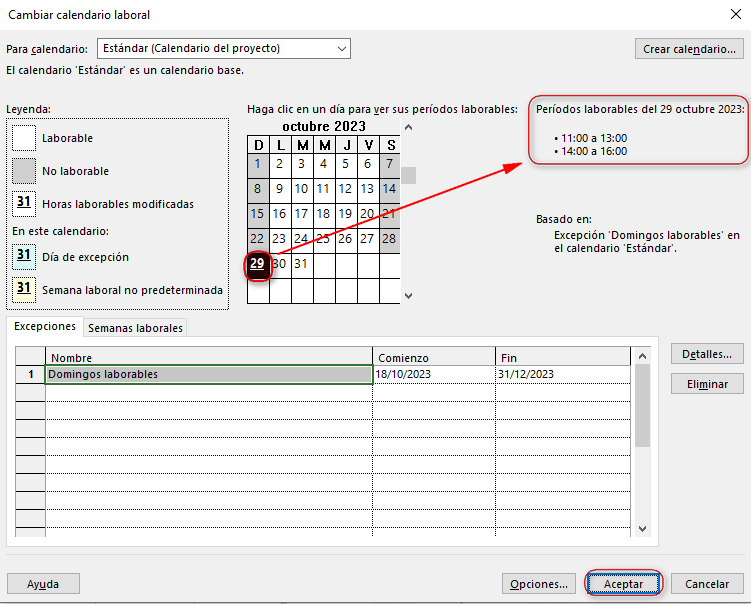The width and height of the screenshot is (751, 604).
Task: Close the Cambiar calendario laboral dialog
Action: pos(736,14)
